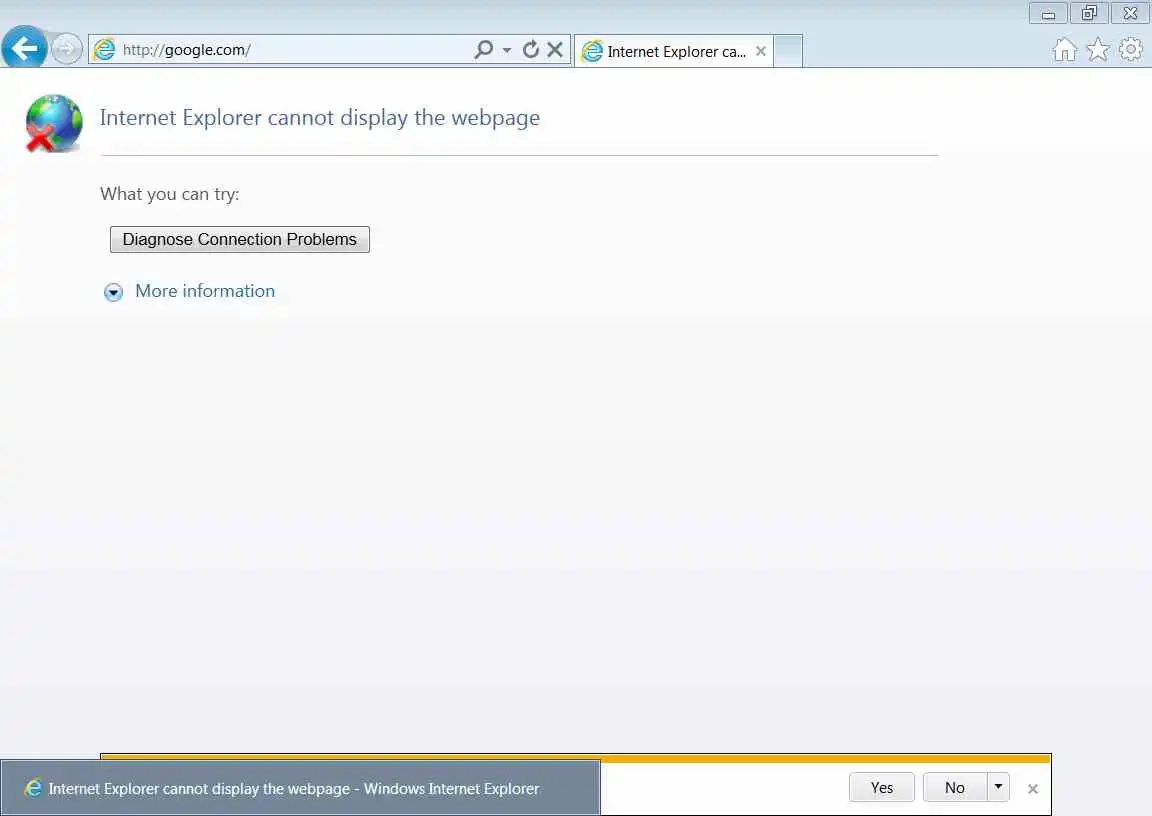Open the Tools gear menu
Image resolution: width=1152 pixels, height=816 pixels.
pos(1131,49)
